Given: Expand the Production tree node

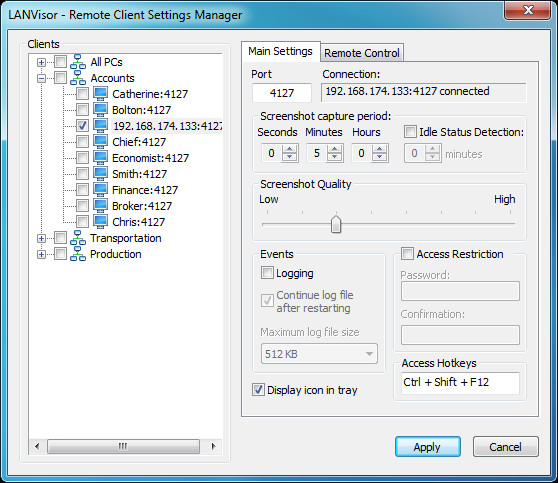Looking at the screenshot, I should pyautogui.click(x=41, y=254).
